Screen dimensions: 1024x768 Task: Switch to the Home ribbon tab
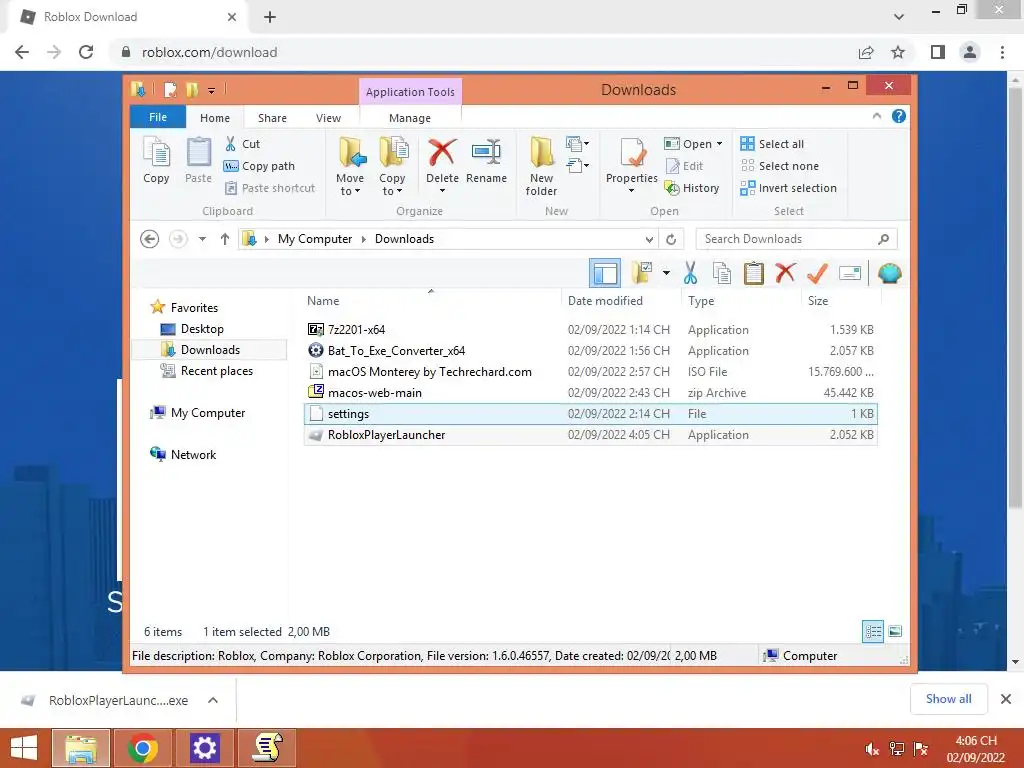point(215,118)
